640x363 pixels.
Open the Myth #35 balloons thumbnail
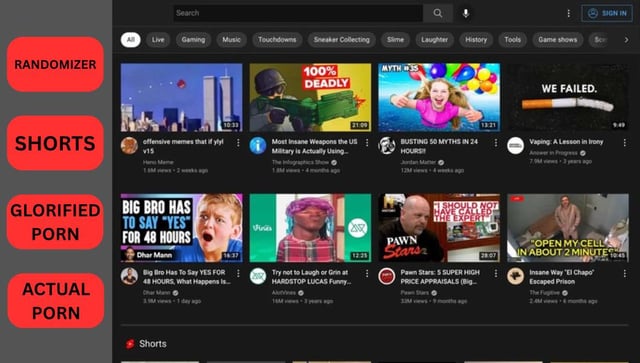pos(439,97)
